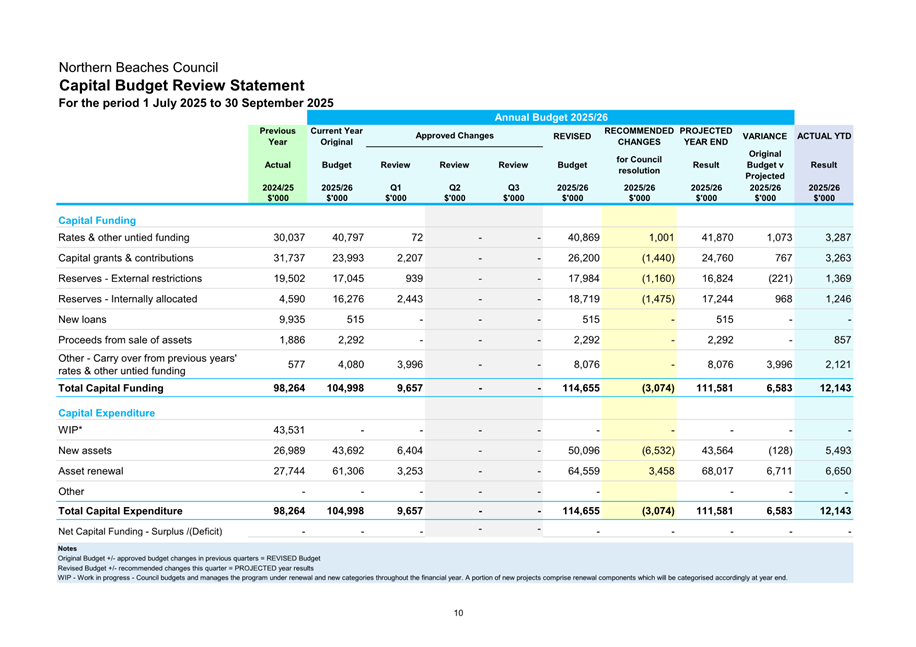916x647 pixels.
Task: Click the Projected Year End column header
Action: coord(706,136)
